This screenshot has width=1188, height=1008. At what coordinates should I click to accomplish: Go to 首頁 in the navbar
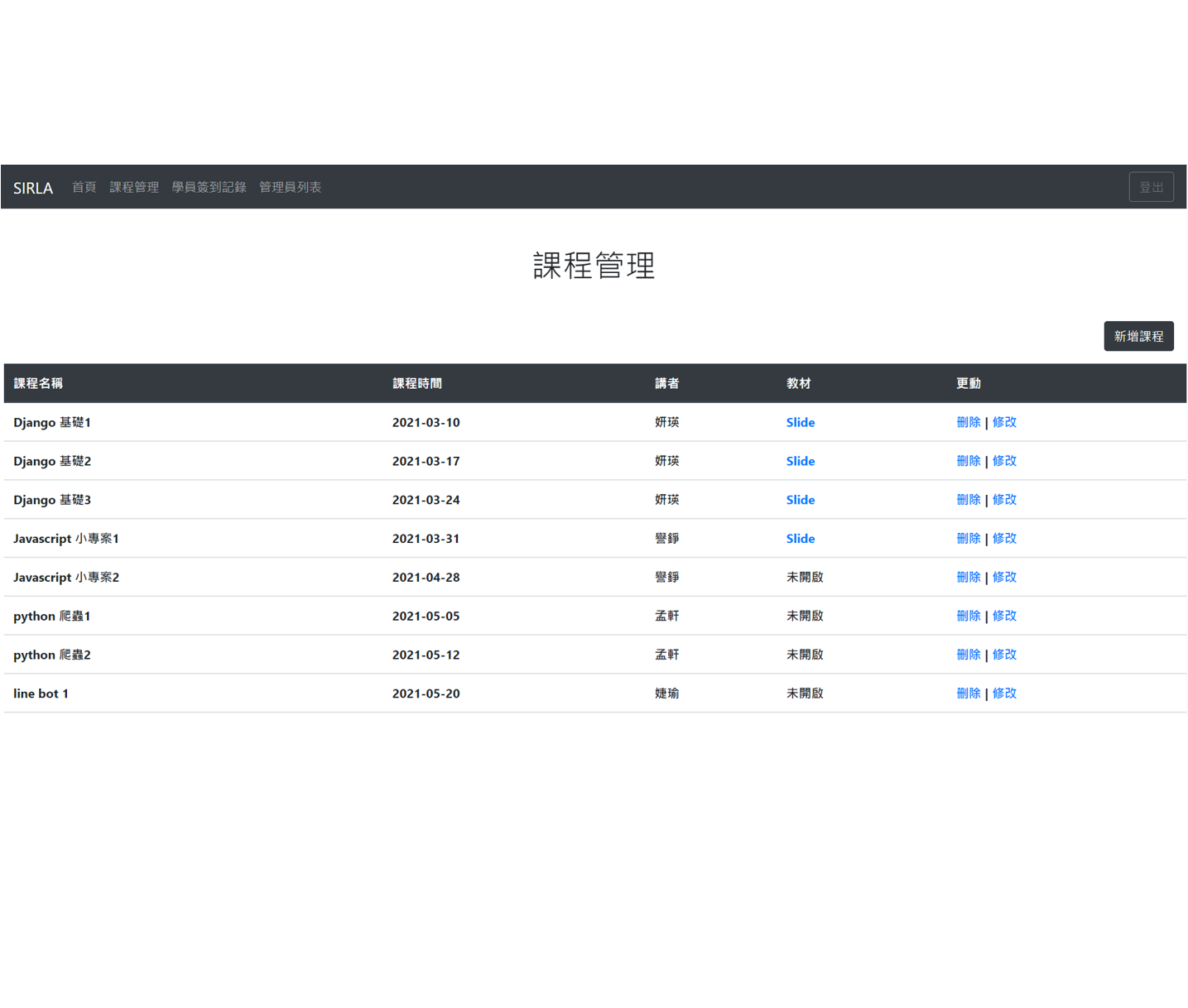click(x=84, y=187)
